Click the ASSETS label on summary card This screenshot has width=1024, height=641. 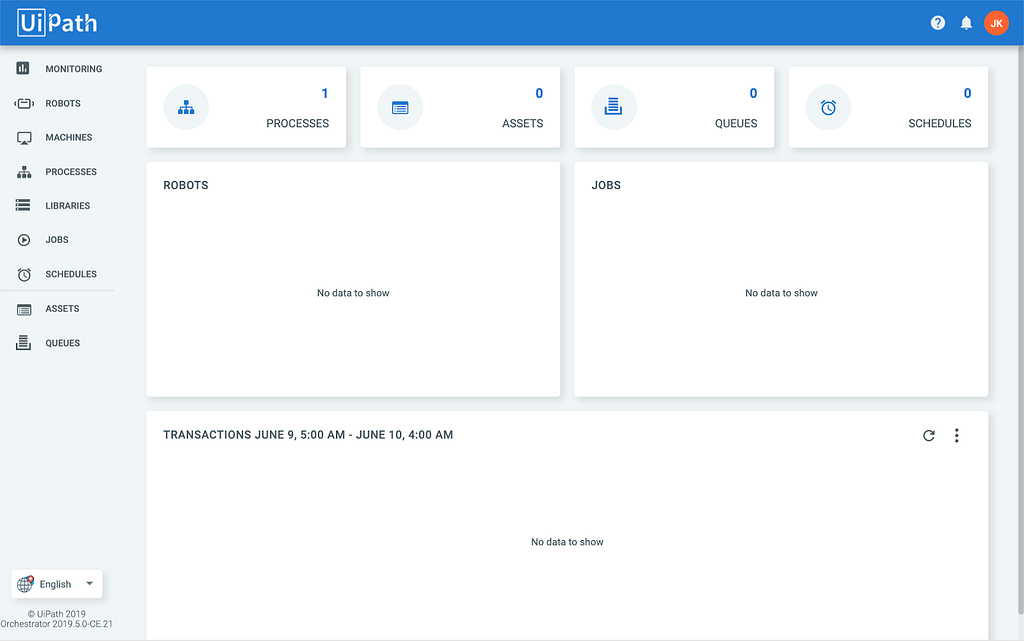(522, 123)
